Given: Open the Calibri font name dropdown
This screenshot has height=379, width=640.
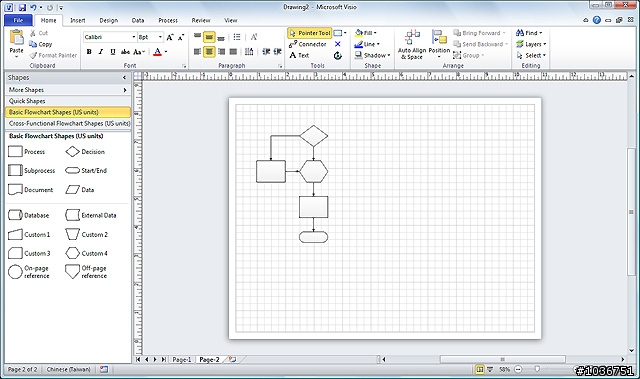Looking at the screenshot, I should [133, 37].
